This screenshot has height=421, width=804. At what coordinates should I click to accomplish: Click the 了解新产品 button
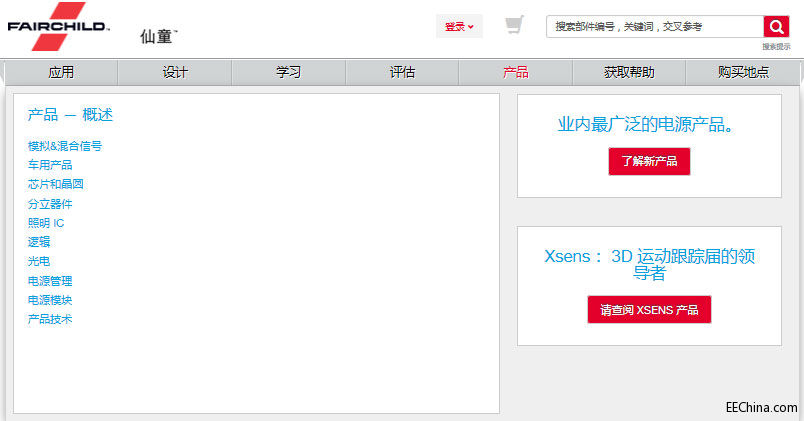(x=649, y=161)
